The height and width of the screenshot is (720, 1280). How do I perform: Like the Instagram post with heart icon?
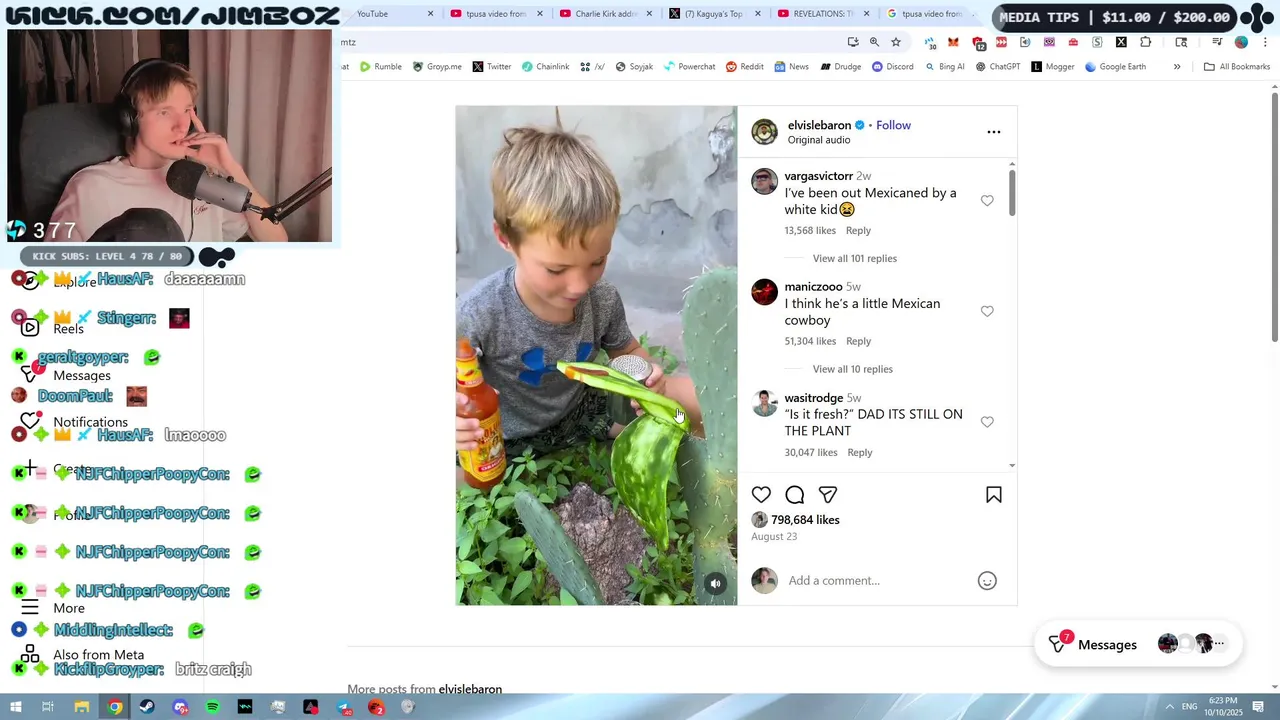tap(761, 495)
